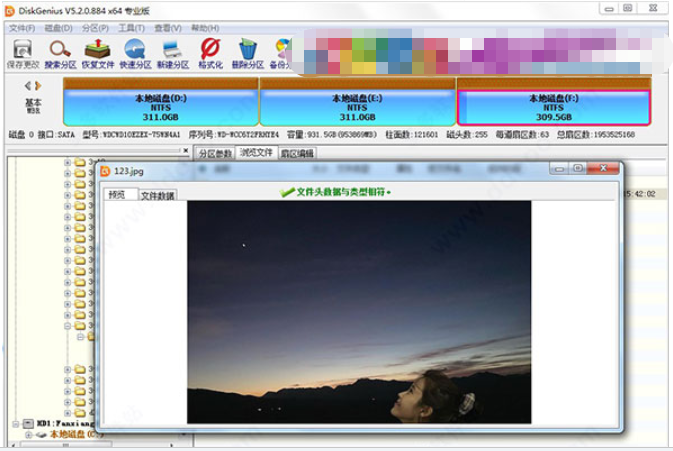Expand the Local Disk node under HD1
673x451 pixels.
pyautogui.click(x=28, y=435)
